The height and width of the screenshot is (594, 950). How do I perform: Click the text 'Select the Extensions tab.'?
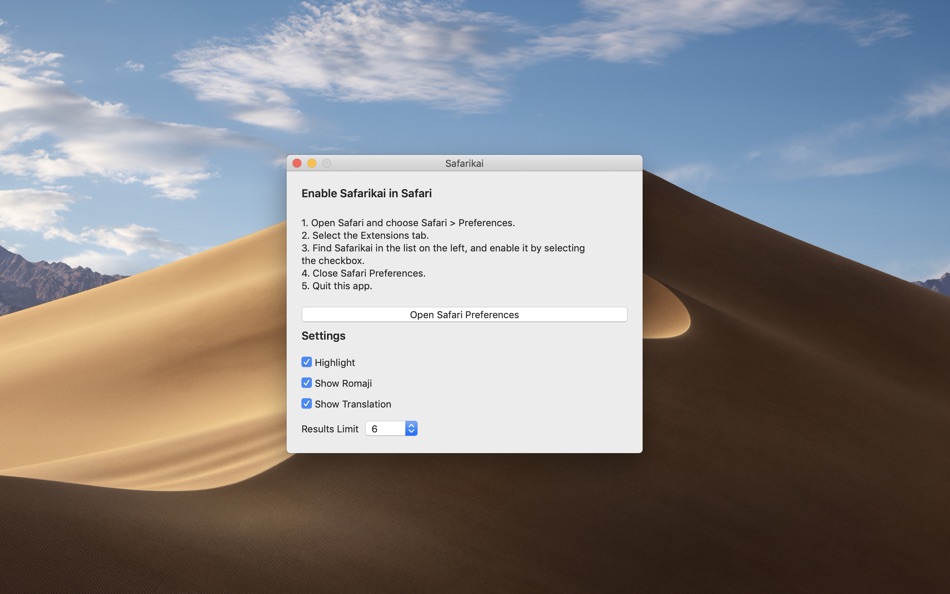[x=370, y=235]
